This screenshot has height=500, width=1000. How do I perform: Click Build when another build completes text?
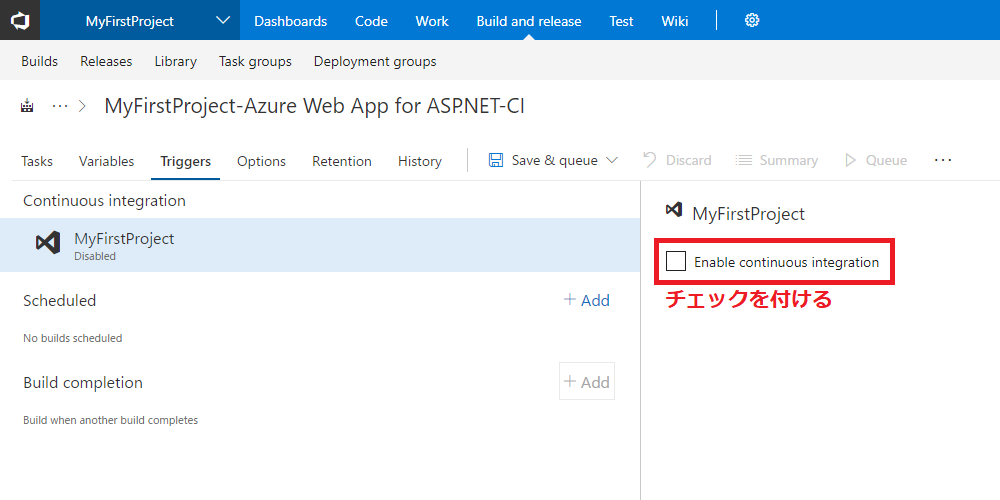pyautogui.click(x=110, y=420)
